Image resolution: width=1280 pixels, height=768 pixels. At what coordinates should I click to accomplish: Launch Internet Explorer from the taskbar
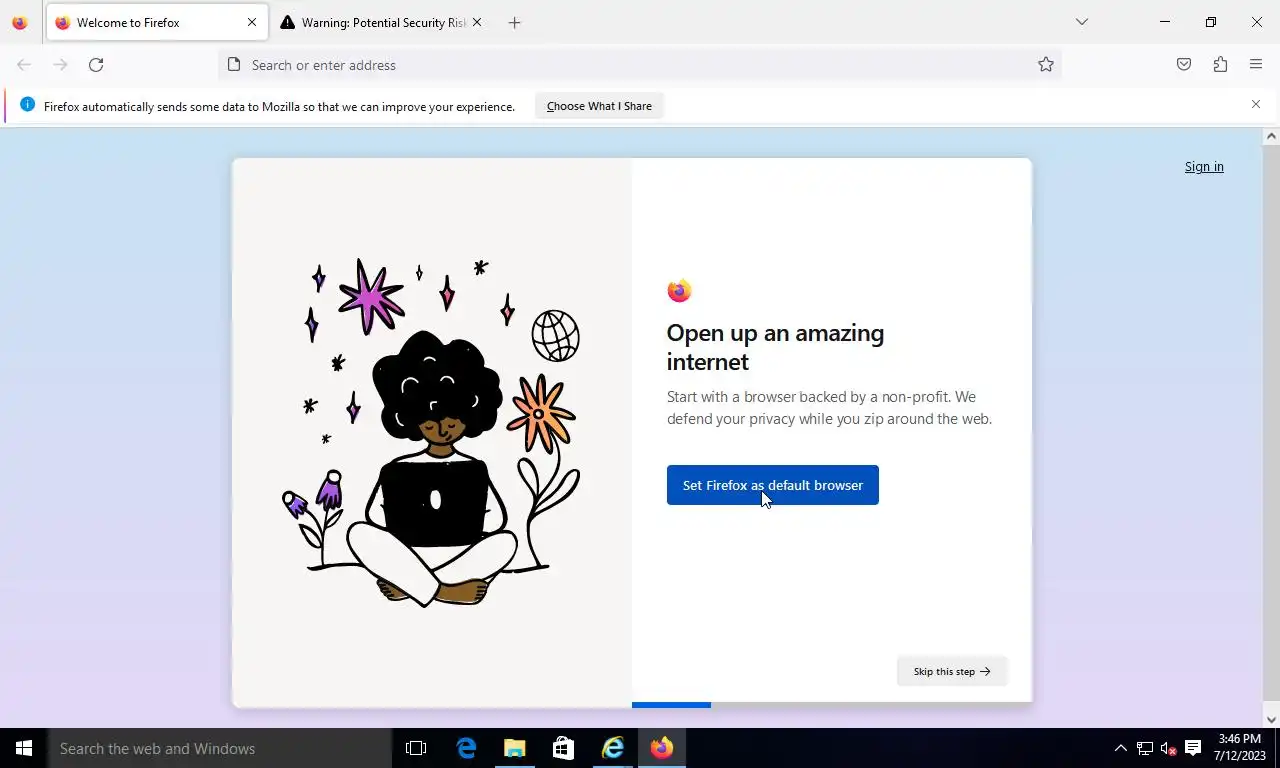612,748
